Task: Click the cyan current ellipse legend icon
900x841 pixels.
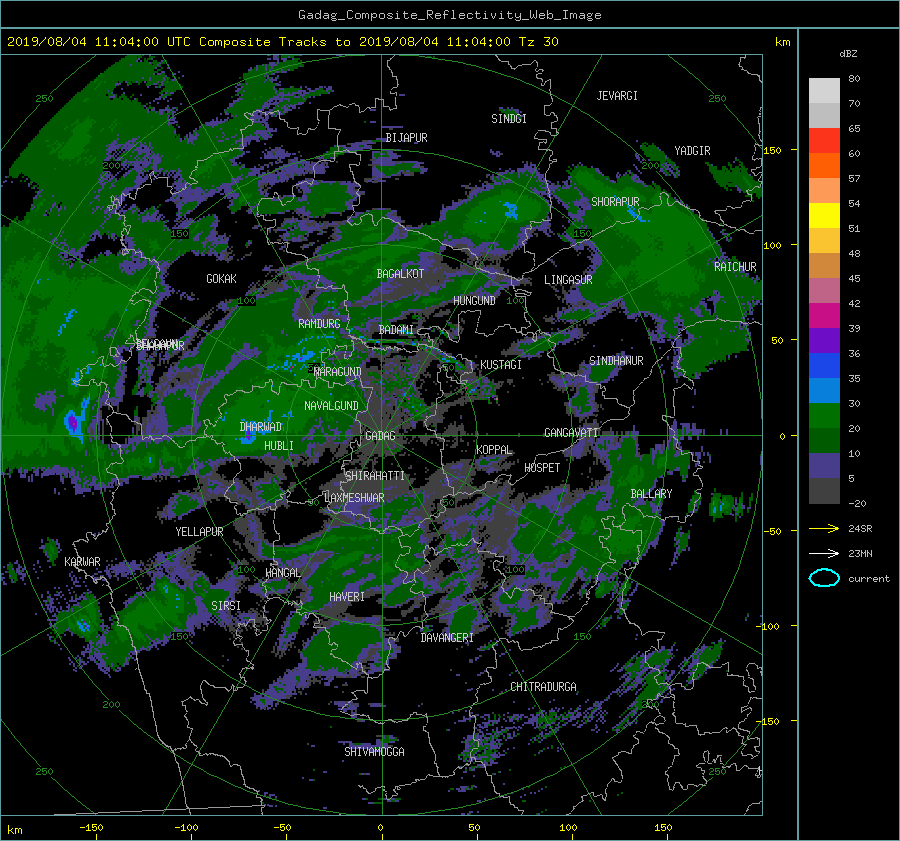Action: point(824,578)
